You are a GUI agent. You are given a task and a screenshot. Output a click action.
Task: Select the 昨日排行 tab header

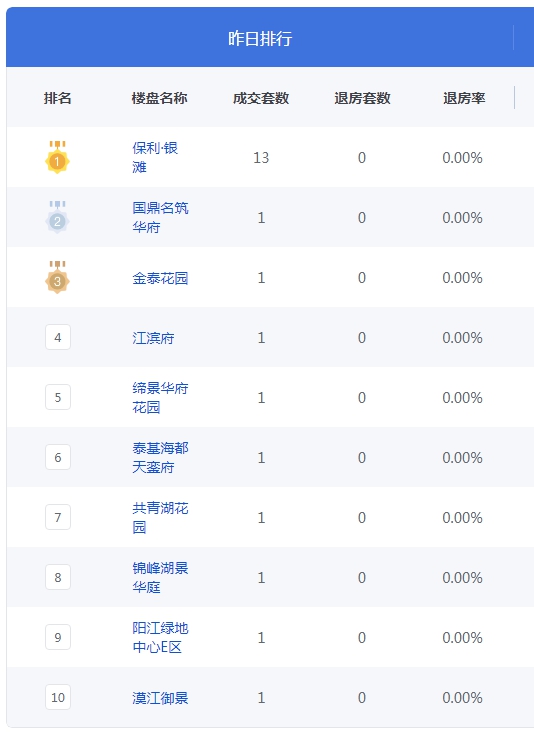(260, 38)
